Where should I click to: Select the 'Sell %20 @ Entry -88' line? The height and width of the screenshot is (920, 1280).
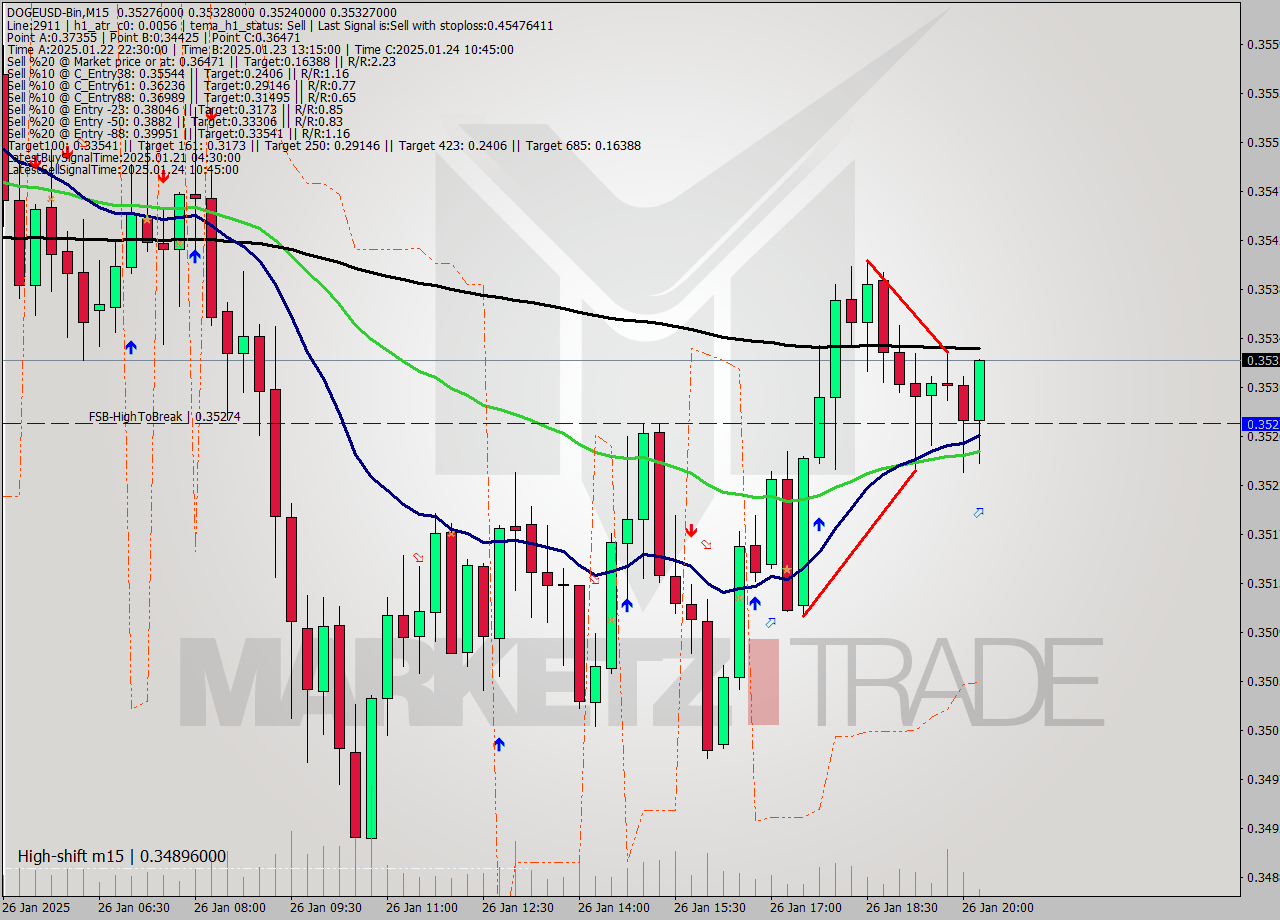click(x=177, y=133)
